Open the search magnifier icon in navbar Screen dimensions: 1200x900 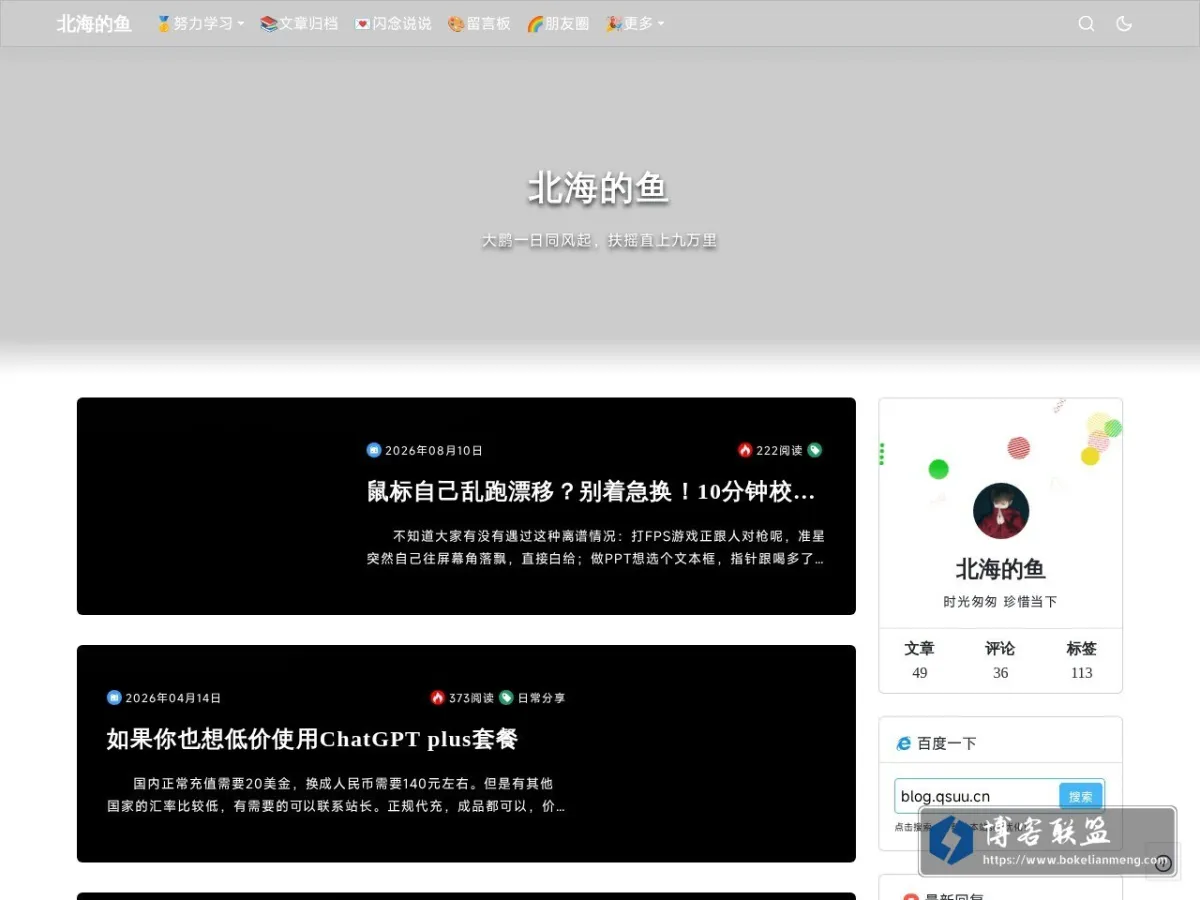(1086, 24)
